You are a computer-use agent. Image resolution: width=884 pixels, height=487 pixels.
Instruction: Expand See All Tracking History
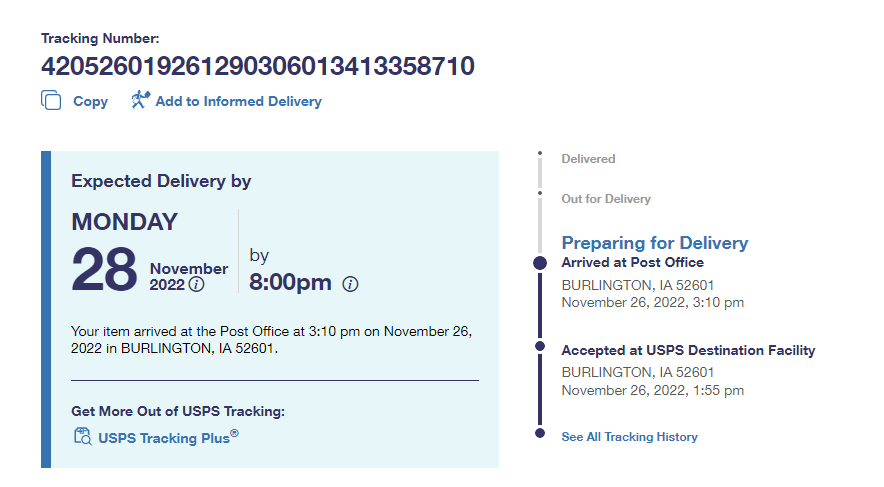click(629, 437)
